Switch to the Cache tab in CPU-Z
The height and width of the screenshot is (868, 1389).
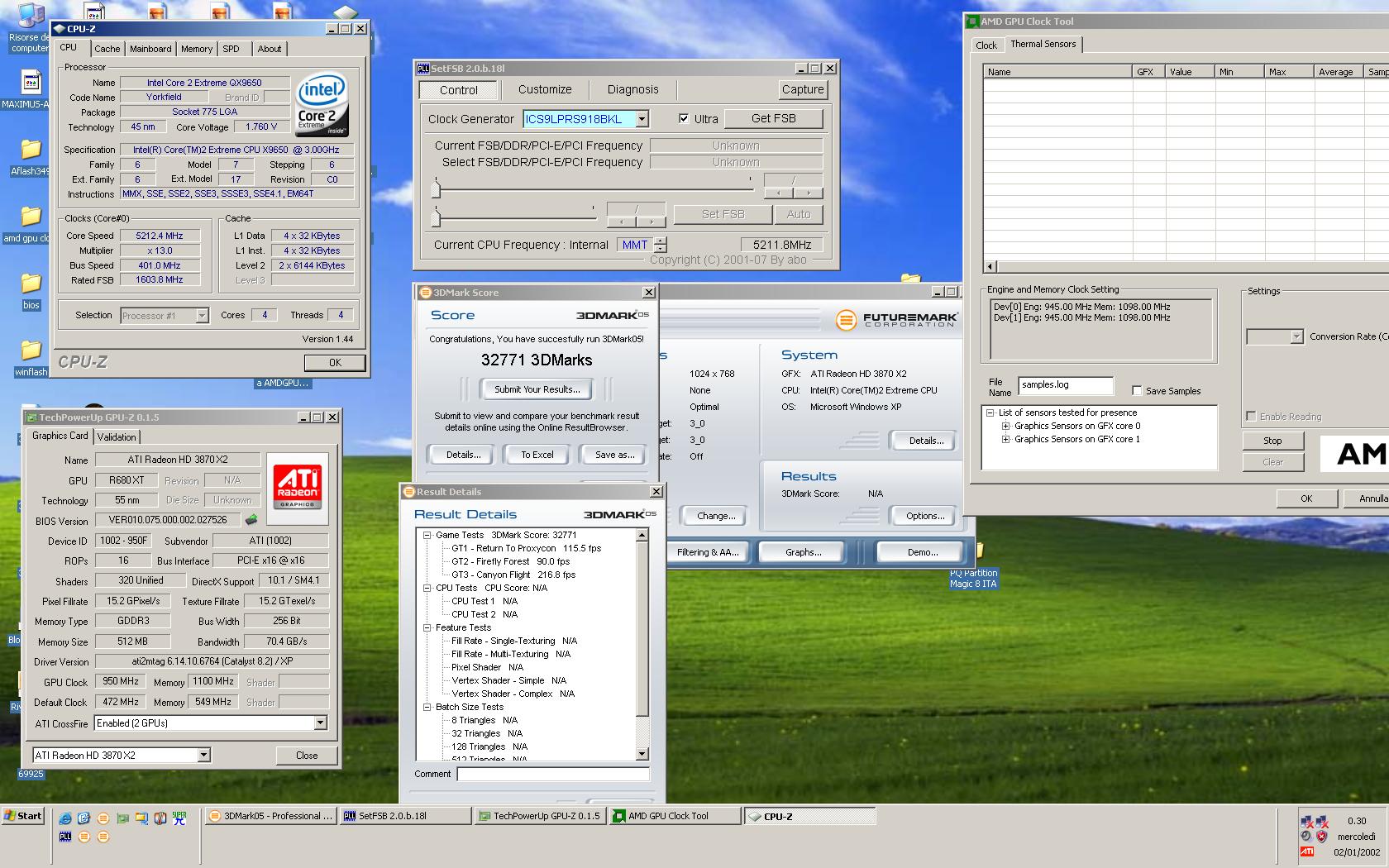click(x=107, y=49)
